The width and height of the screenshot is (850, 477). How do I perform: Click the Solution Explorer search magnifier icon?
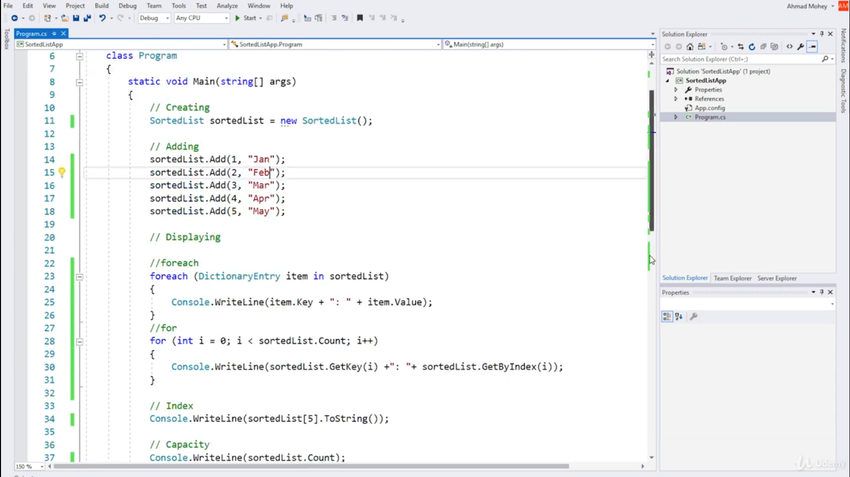(825, 59)
